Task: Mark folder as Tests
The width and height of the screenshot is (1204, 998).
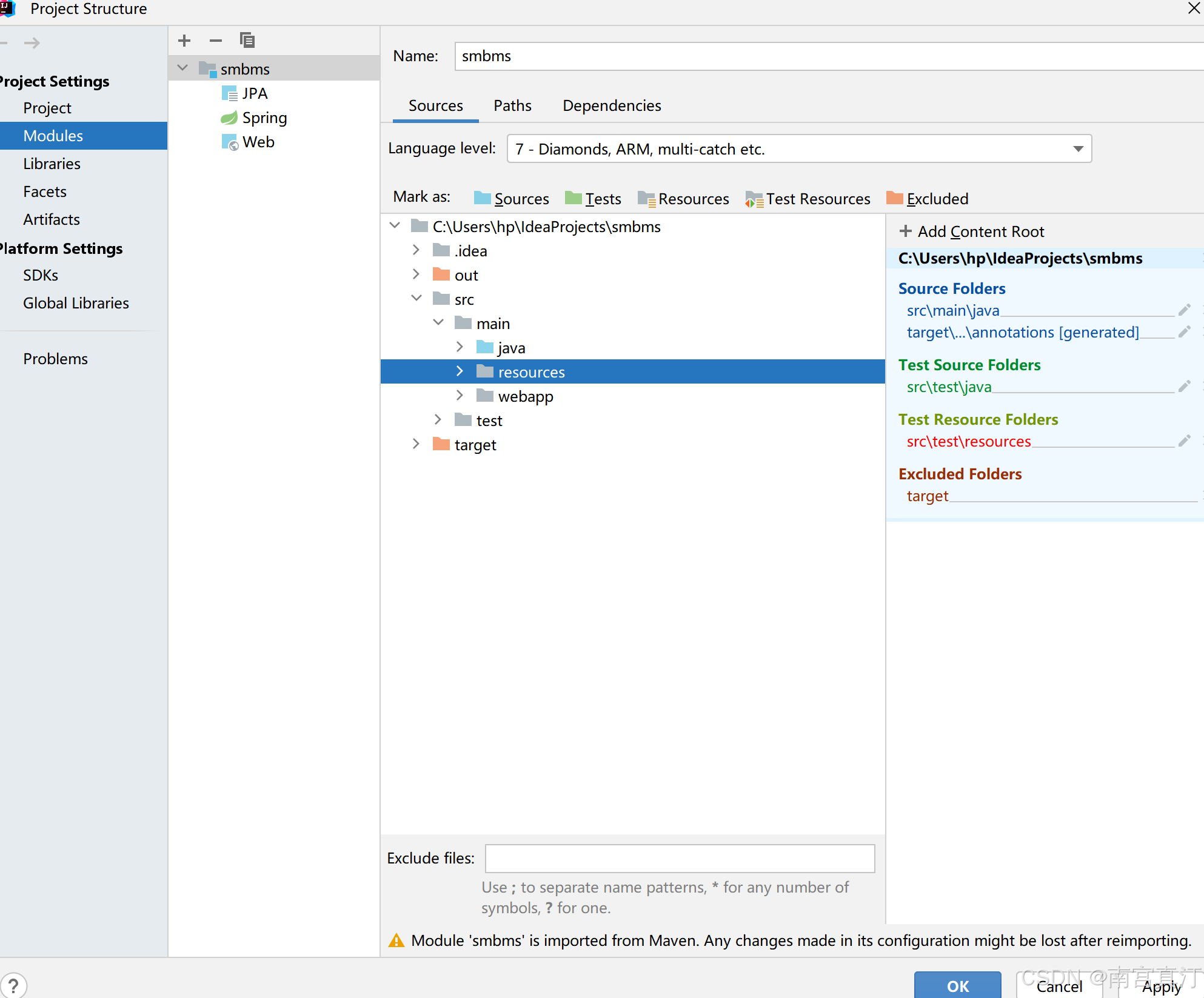Action: pos(593,199)
